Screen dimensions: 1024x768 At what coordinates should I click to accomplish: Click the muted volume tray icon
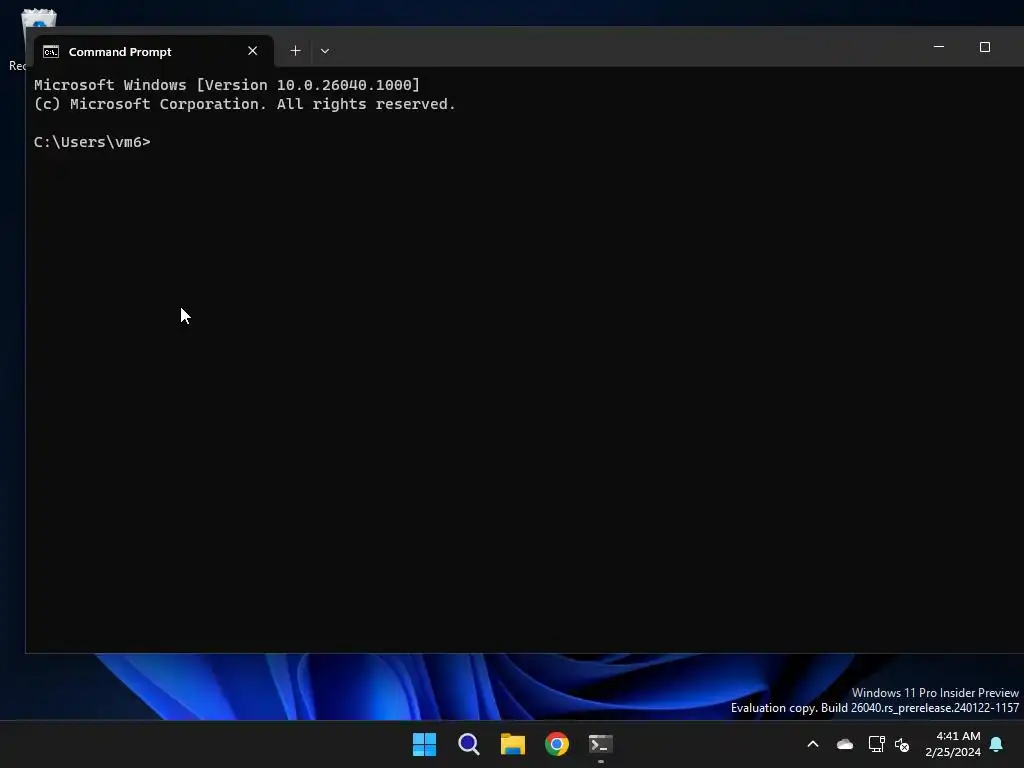(x=903, y=744)
